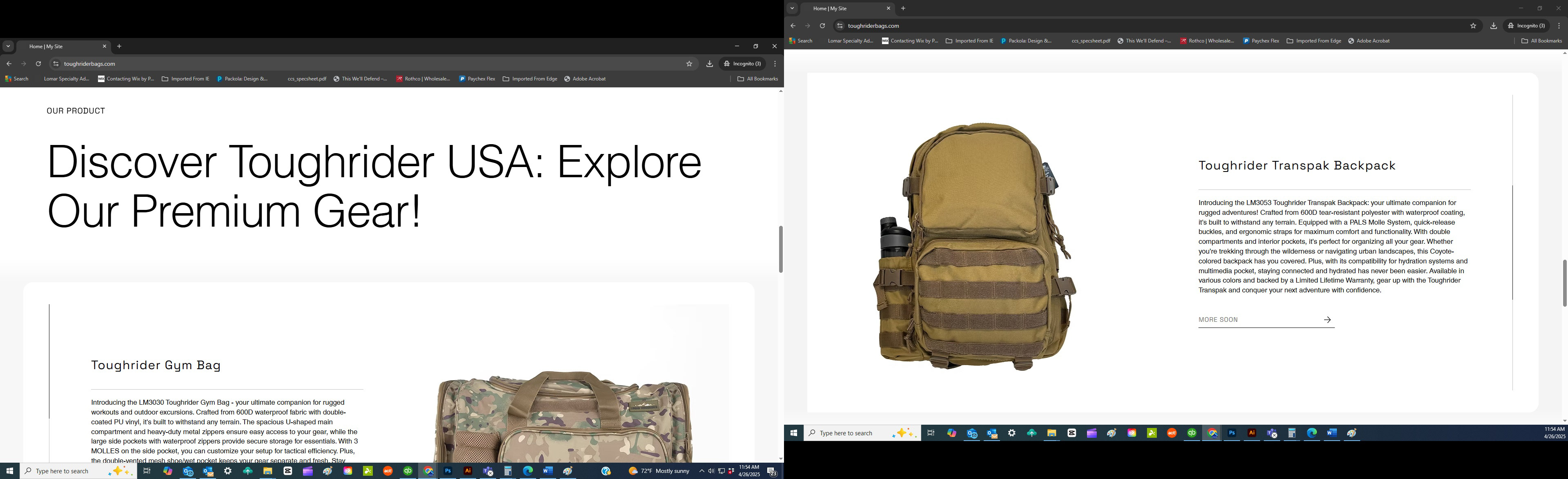The image size is (1568, 479).
Task: Bookmark this page in right Chrome window
Action: click(1473, 26)
